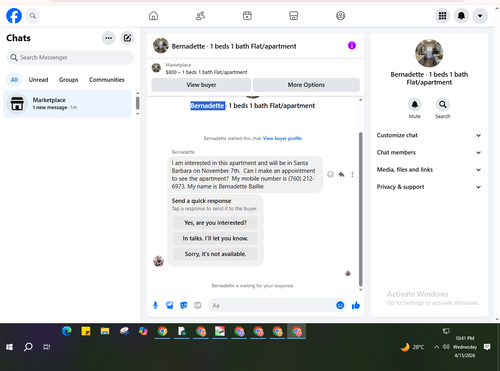Screen dimensions: 500x371
Task: Open the notifications bell in top bar
Action: 461,16
